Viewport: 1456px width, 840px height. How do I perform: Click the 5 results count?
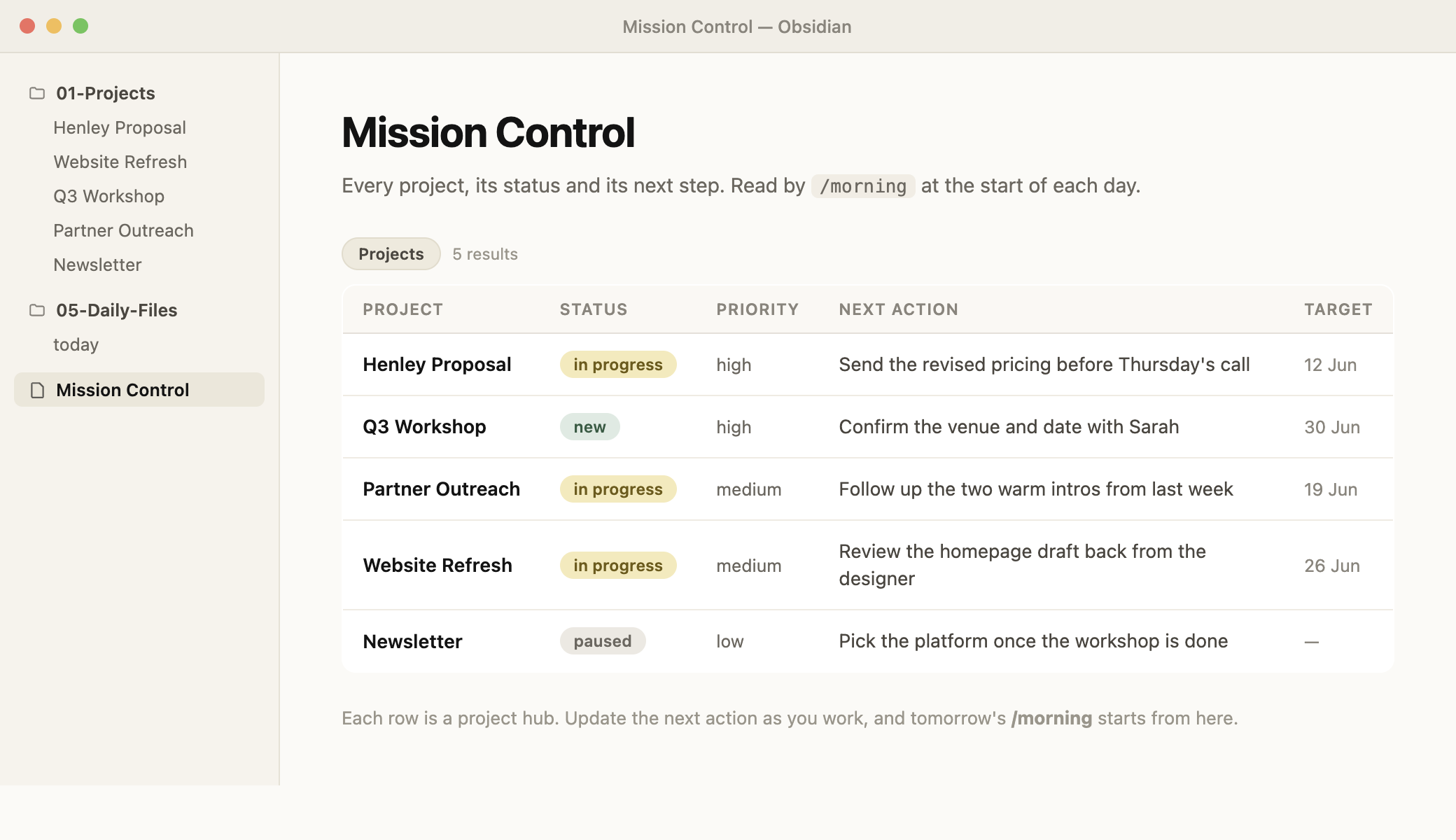[485, 254]
